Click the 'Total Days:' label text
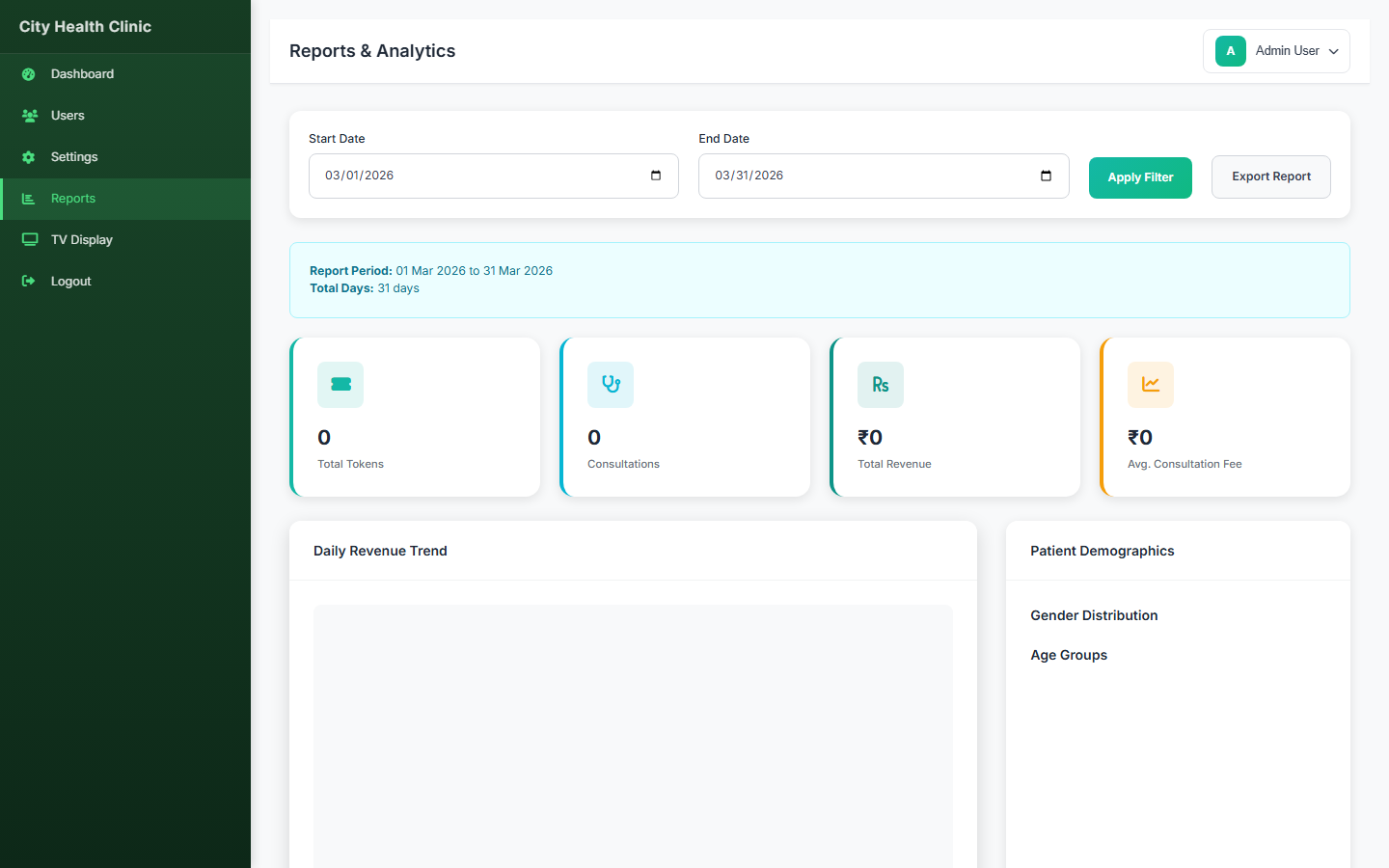This screenshot has width=1389, height=868. click(x=341, y=288)
